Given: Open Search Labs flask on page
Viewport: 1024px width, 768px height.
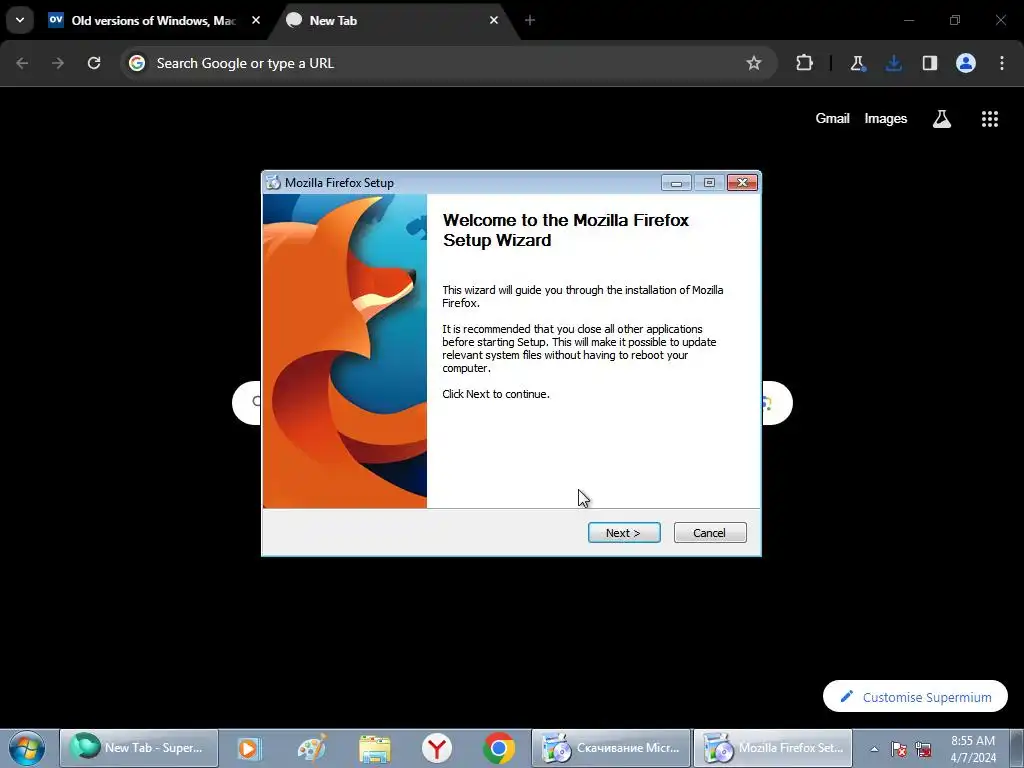Looking at the screenshot, I should pyautogui.click(x=942, y=119).
